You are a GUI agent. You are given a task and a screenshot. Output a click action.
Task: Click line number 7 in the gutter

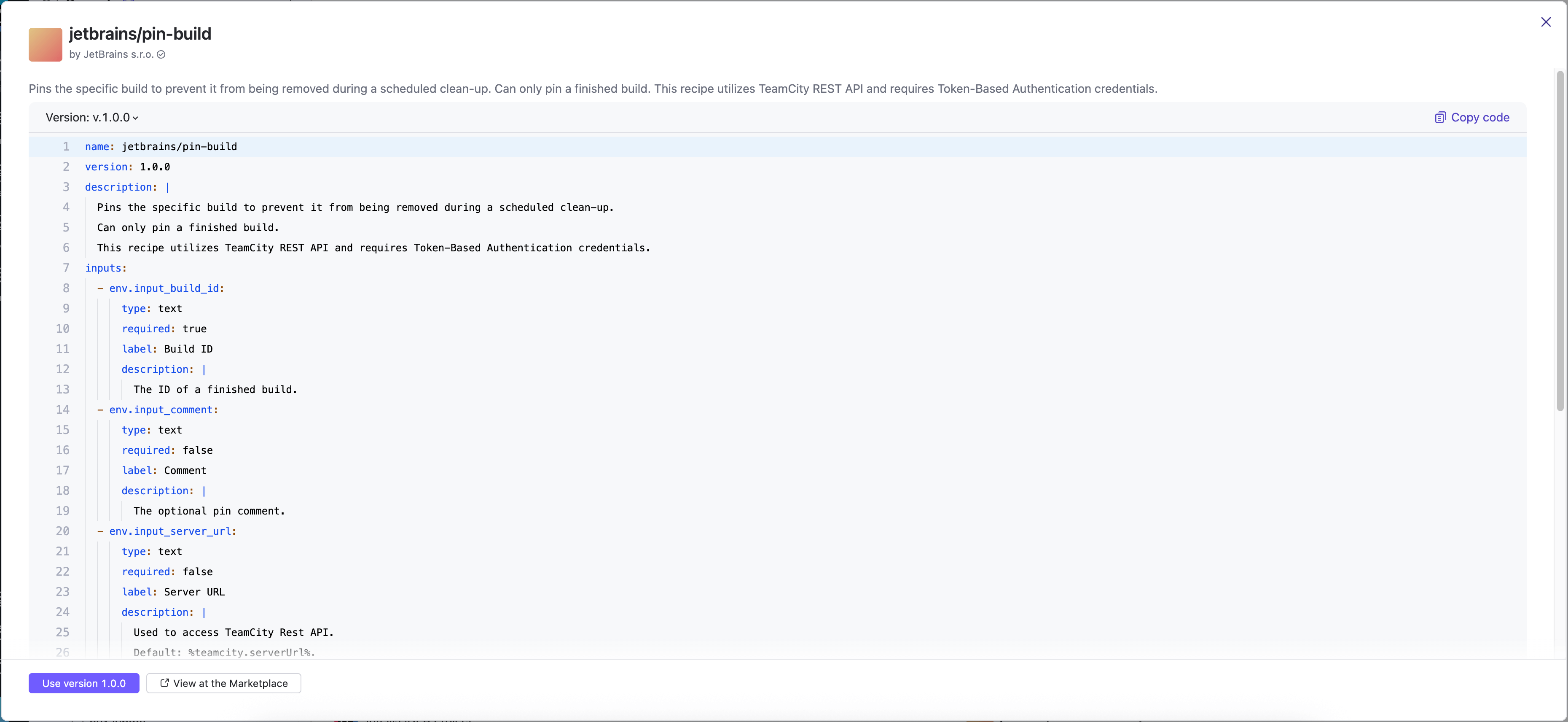coord(66,268)
